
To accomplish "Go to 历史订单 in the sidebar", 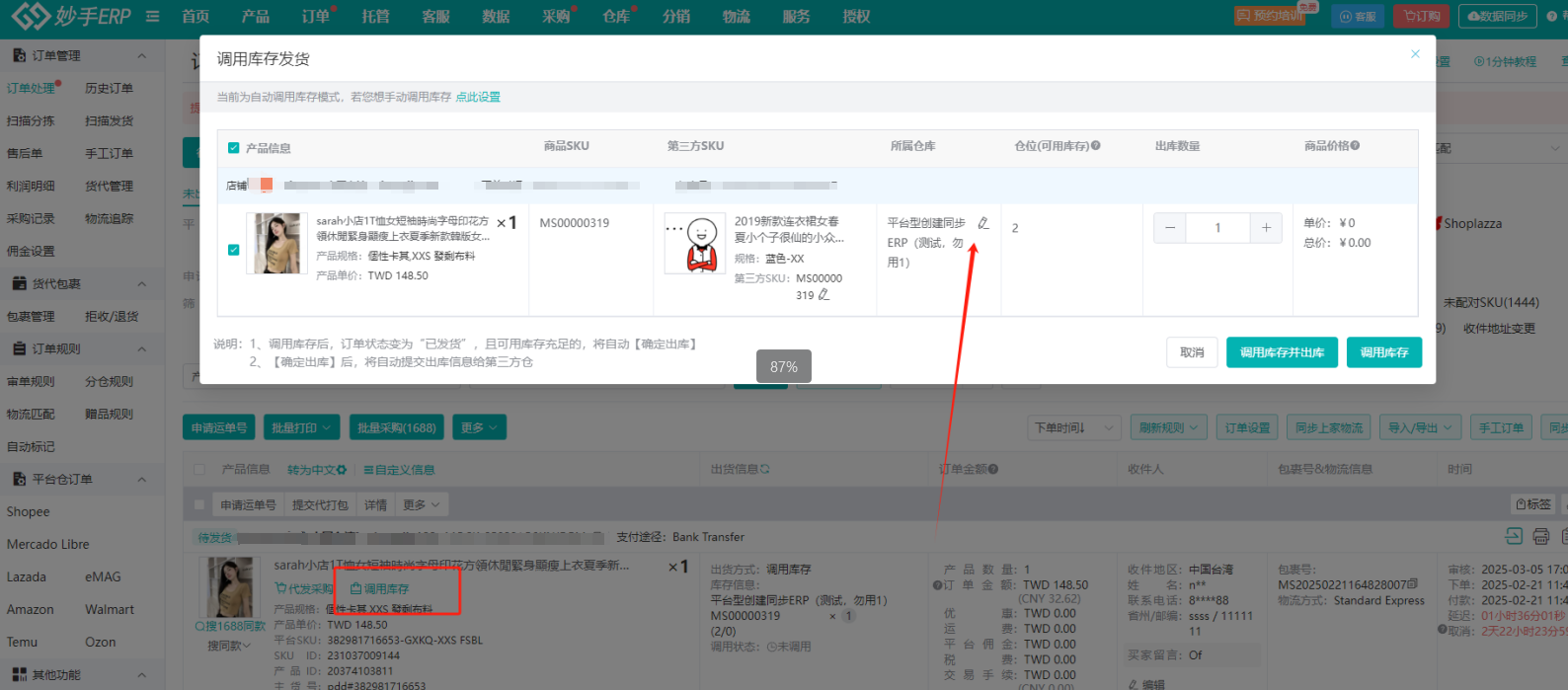I will pos(109,89).
